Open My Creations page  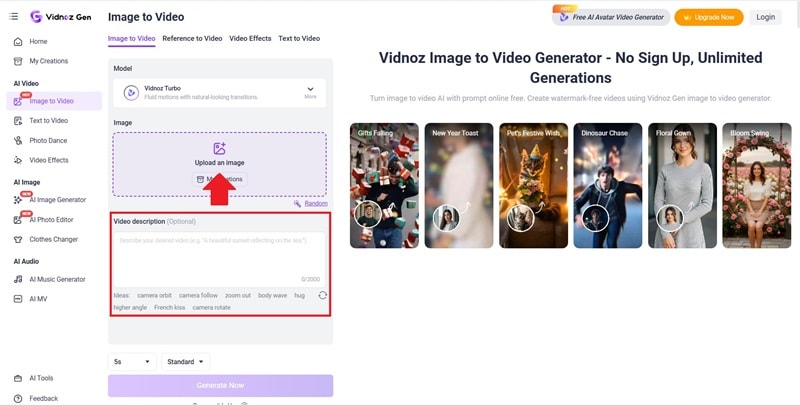[48, 61]
